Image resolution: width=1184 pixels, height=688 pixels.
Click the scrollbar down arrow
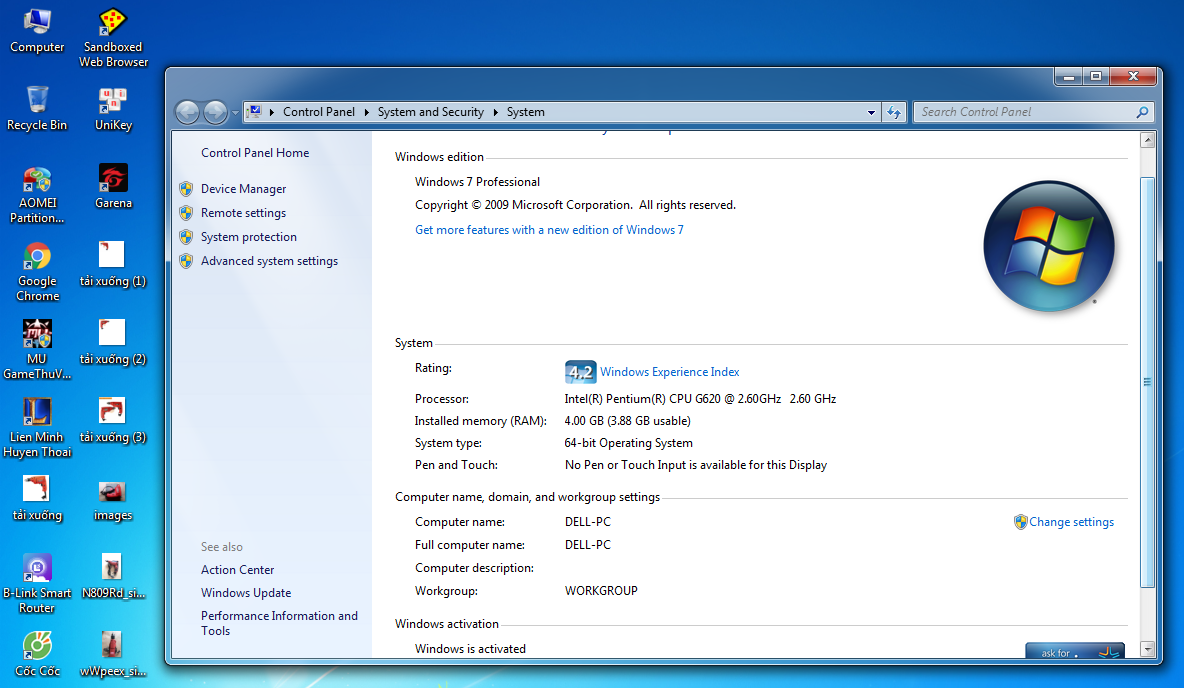point(1147,649)
